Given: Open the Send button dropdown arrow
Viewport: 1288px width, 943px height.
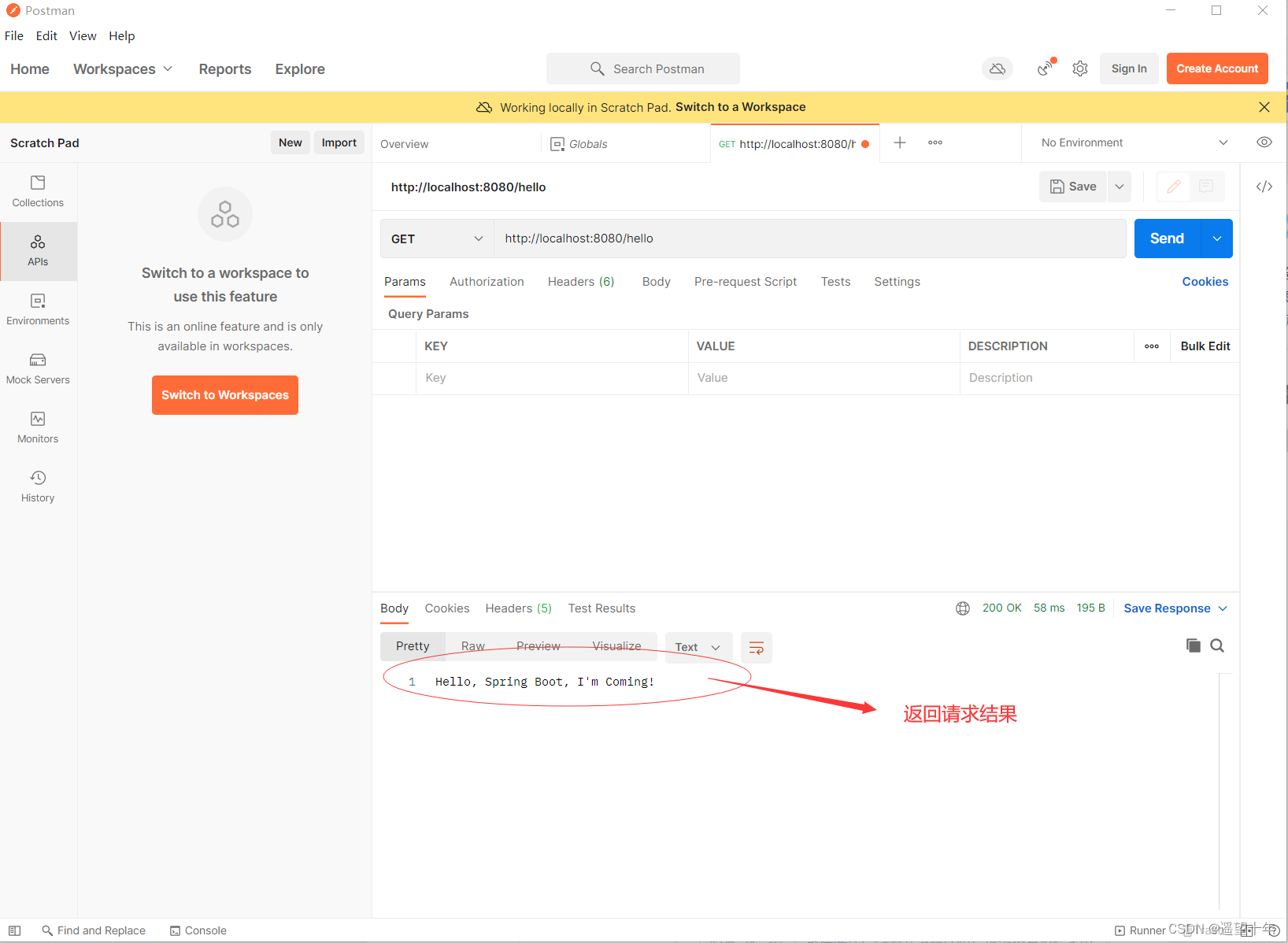Looking at the screenshot, I should coord(1217,239).
